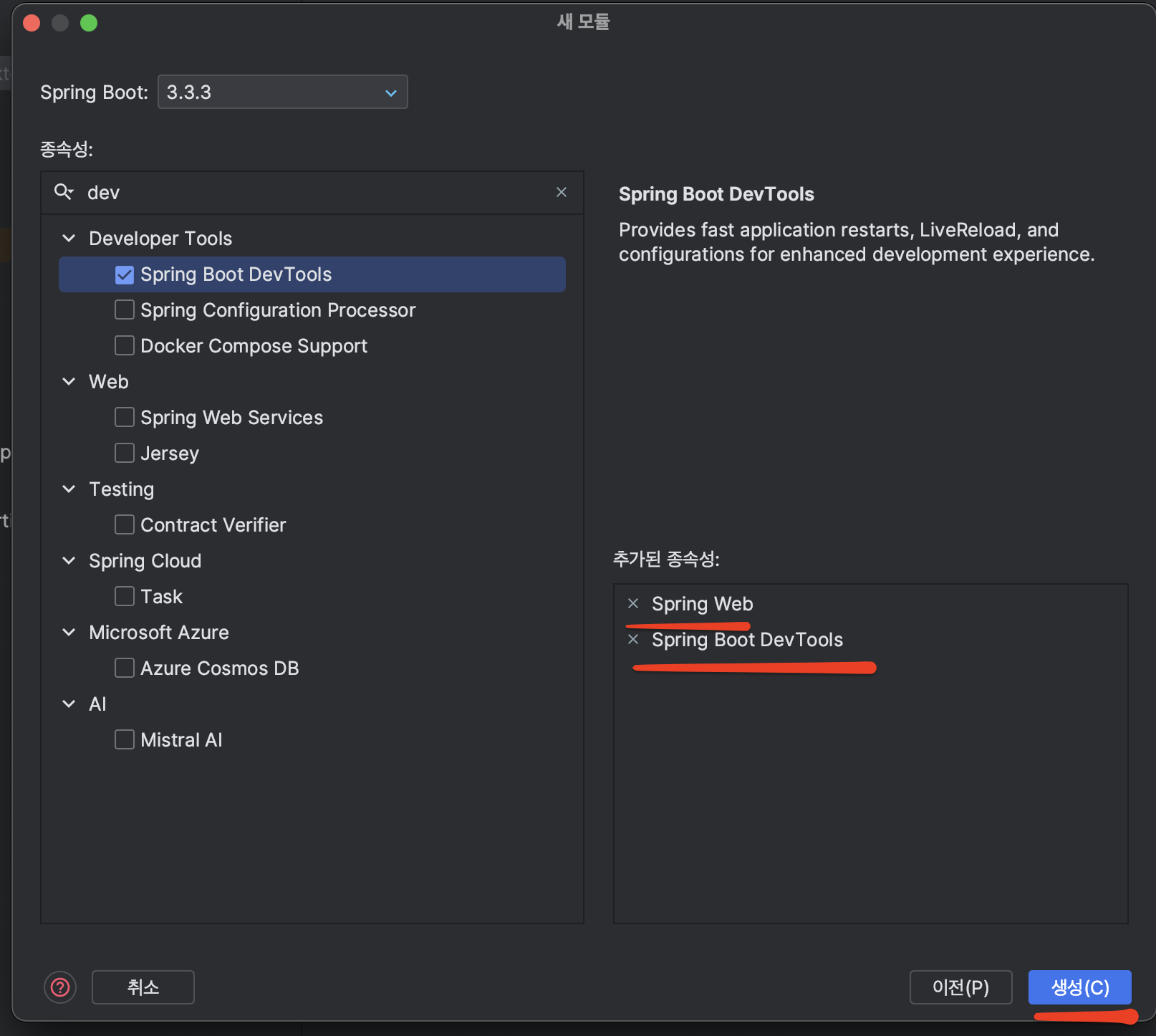Image resolution: width=1156 pixels, height=1036 pixels.
Task: Tick the Jersey checkbox
Action: click(125, 454)
